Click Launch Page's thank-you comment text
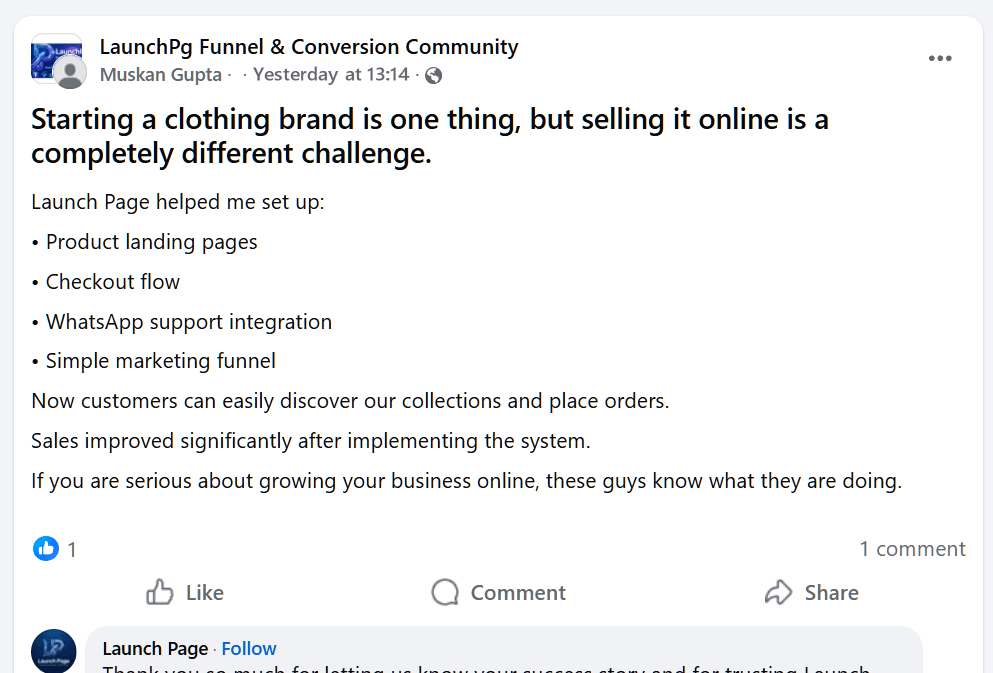The width and height of the screenshot is (993, 673). pos(486,668)
